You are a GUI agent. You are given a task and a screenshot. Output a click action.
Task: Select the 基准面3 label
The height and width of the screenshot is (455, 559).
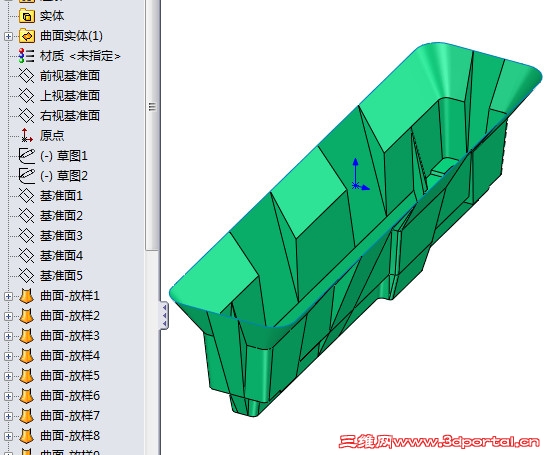[x=61, y=236]
